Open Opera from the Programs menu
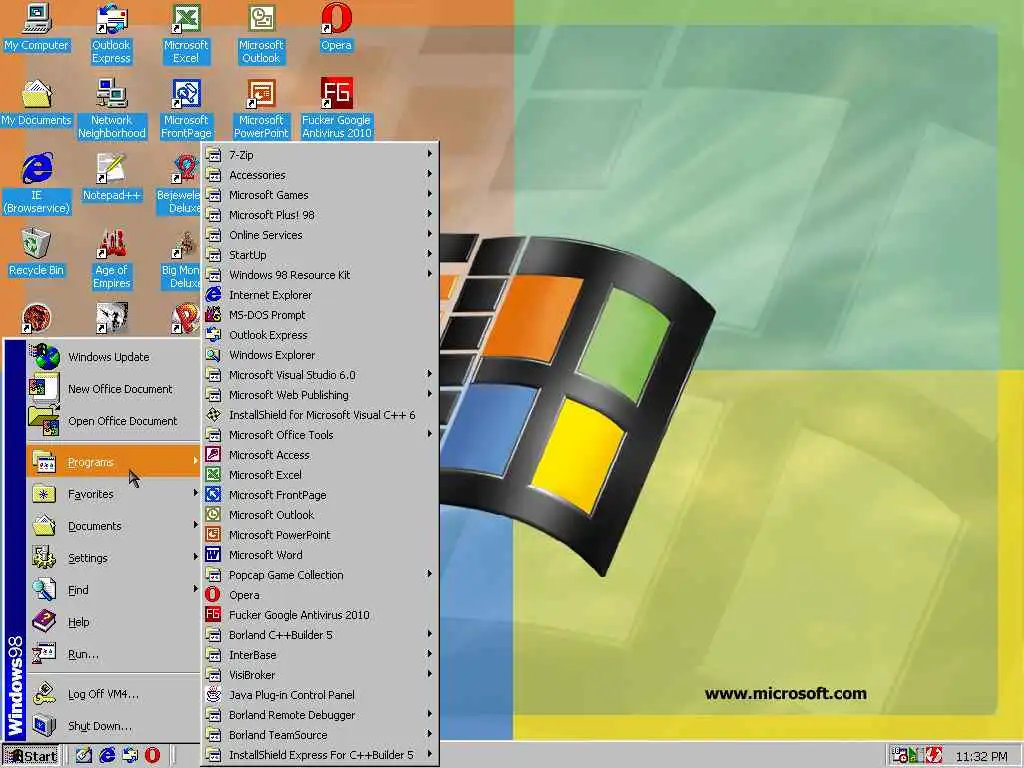This screenshot has width=1024, height=768. [320, 595]
